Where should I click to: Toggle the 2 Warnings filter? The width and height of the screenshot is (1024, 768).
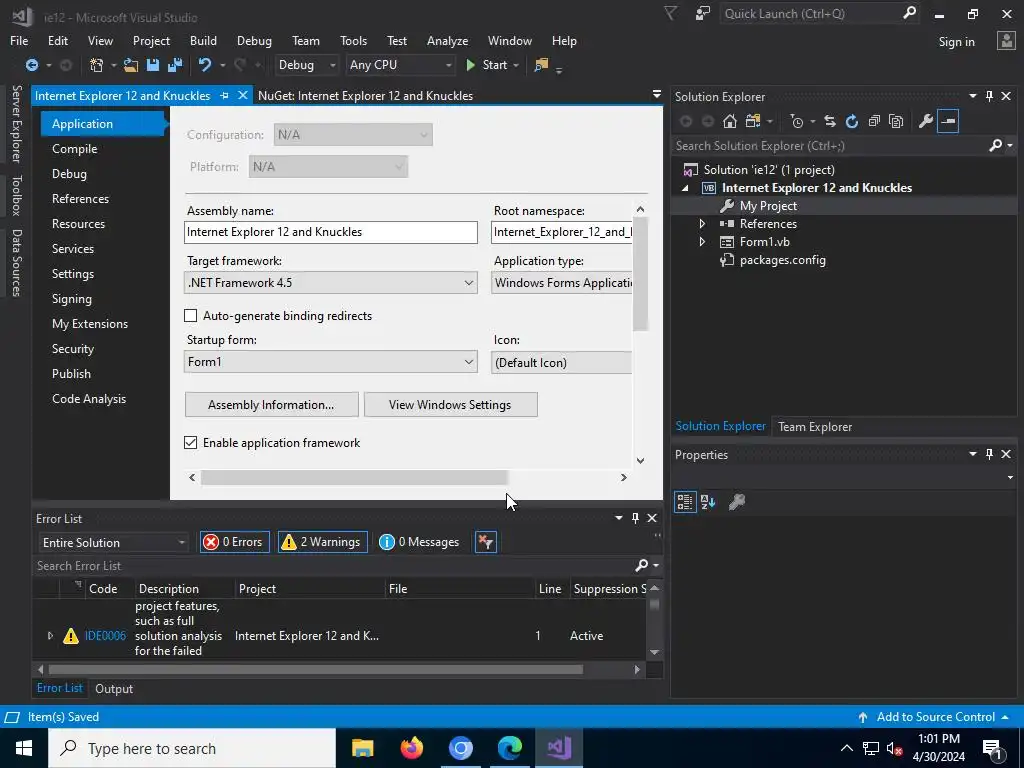tap(323, 542)
